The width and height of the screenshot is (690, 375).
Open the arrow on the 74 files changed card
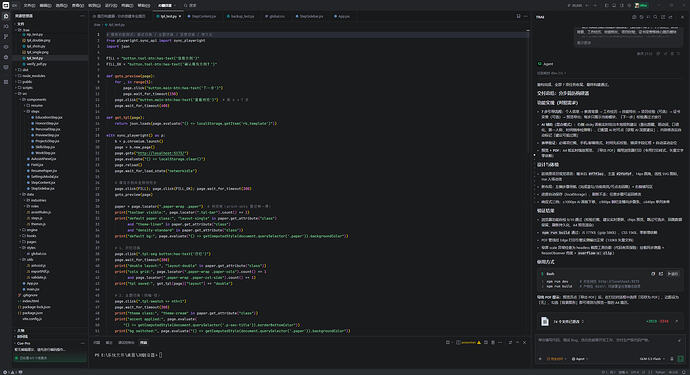tap(676, 321)
